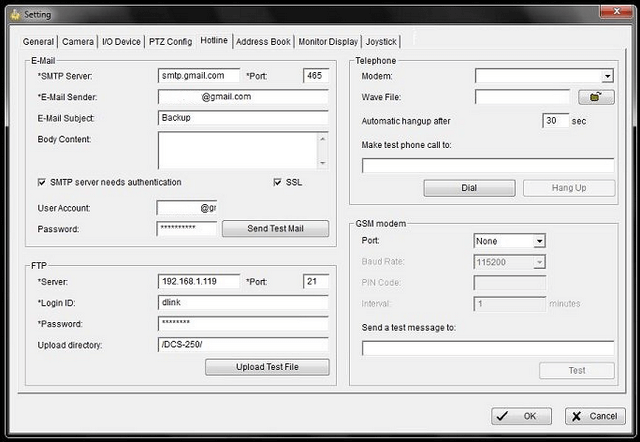The height and width of the screenshot is (442, 640).
Task: Open the Camera tab
Action: (x=78, y=42)
